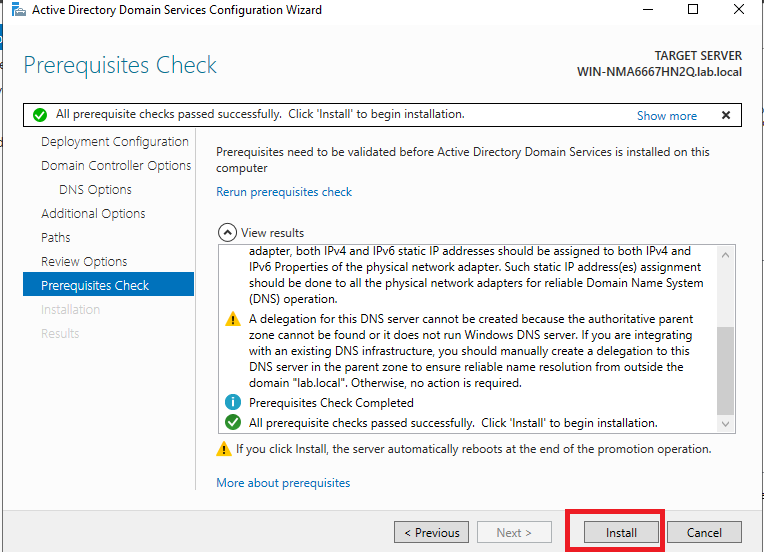The image size is (764, 552).
Task: Go to Review Options page
Action: coord(84,262)
